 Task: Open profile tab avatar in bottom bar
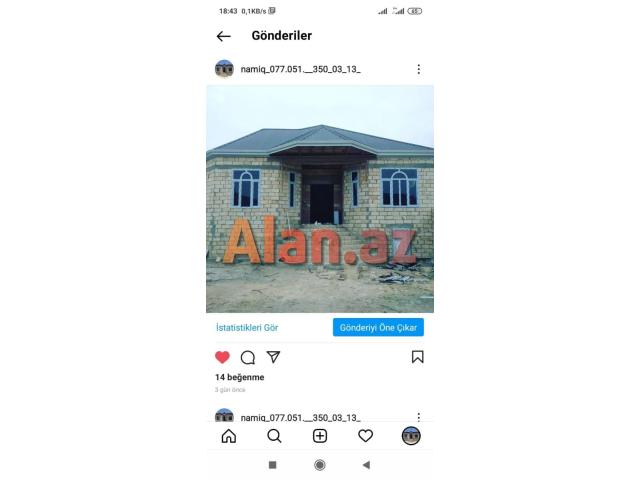(411, 436)
